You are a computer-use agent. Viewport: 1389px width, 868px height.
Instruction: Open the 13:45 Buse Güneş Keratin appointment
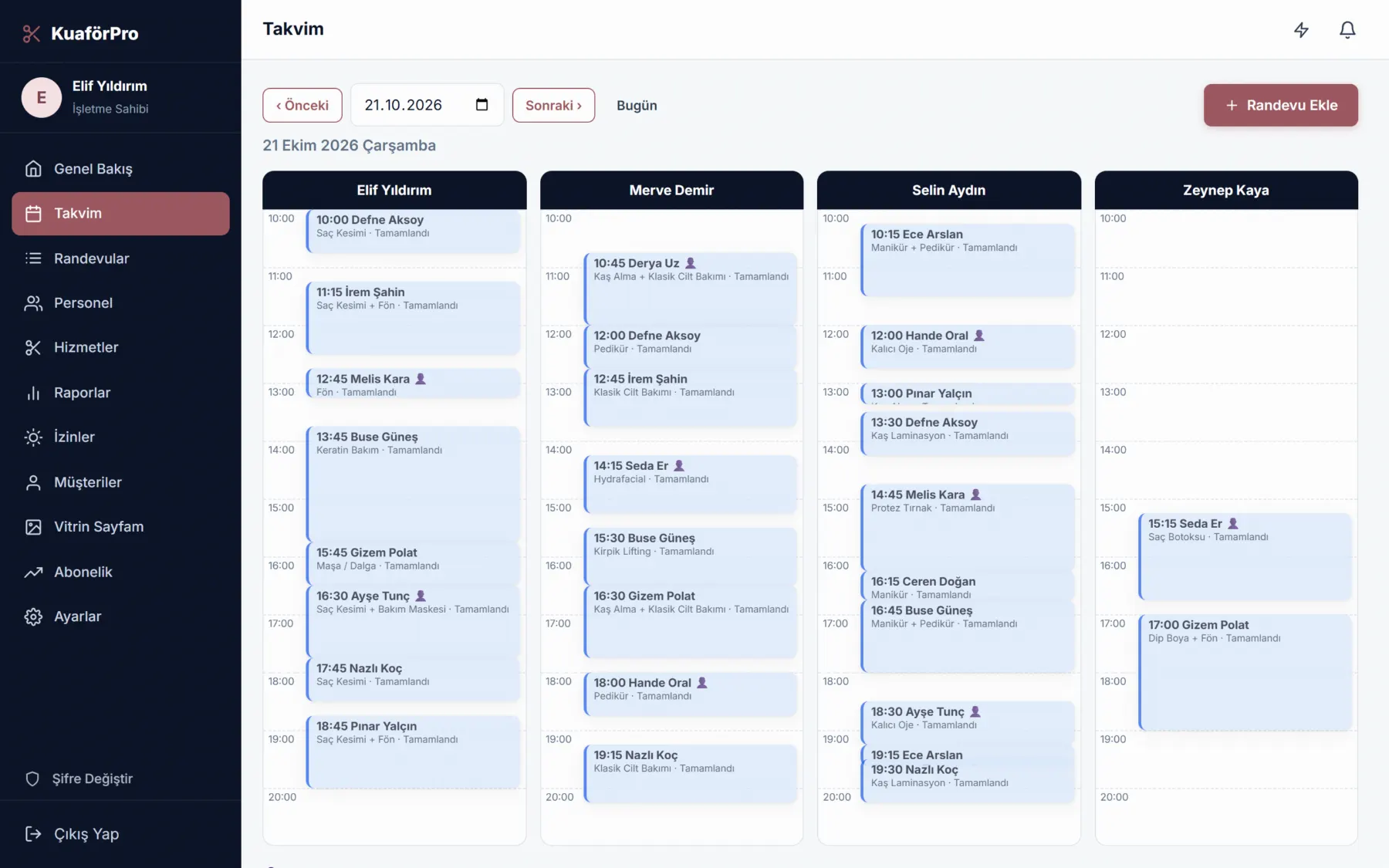point(414,484)
